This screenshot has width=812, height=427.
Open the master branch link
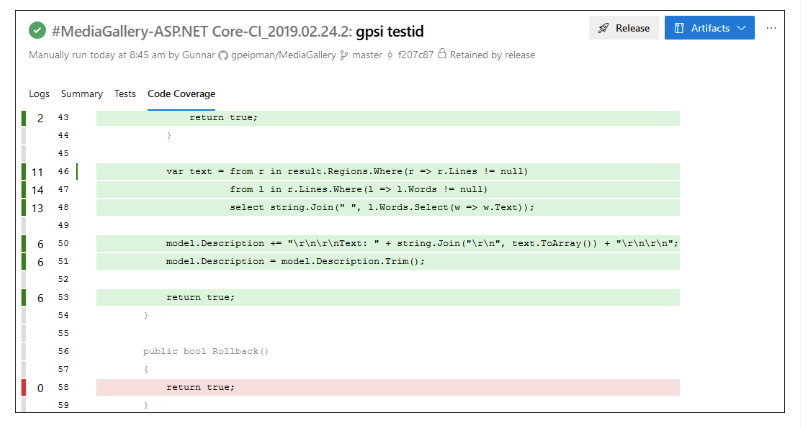pos(367,54)
